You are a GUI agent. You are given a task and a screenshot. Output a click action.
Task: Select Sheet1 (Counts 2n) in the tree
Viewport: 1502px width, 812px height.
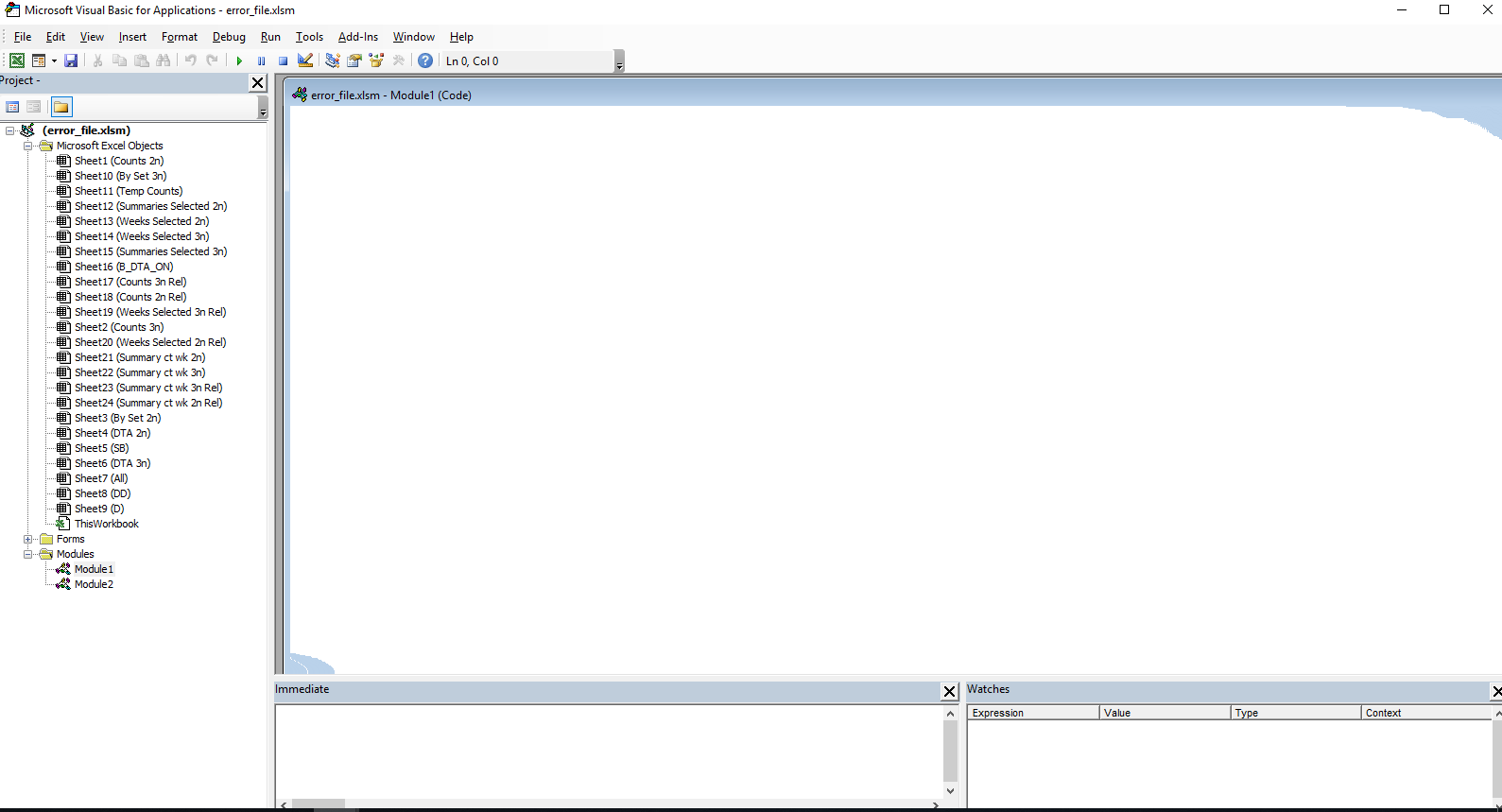[x=119, y=161]
